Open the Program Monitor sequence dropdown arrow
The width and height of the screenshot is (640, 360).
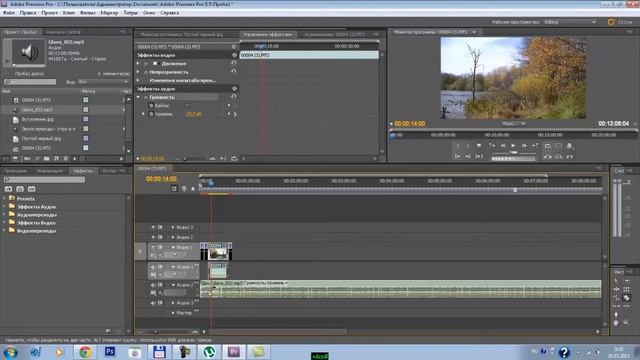point(474,31)
